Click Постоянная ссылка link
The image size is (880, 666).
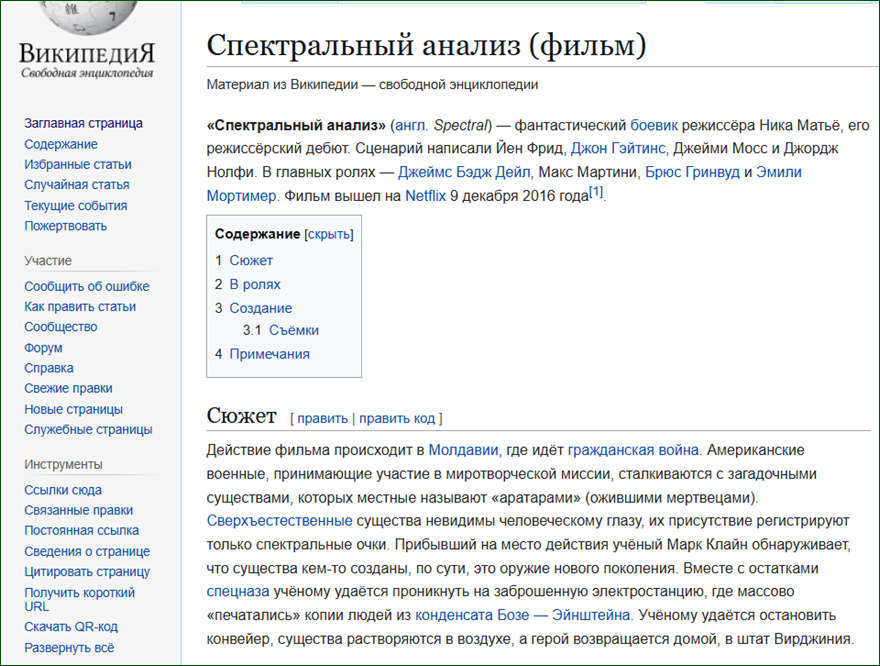81,530
